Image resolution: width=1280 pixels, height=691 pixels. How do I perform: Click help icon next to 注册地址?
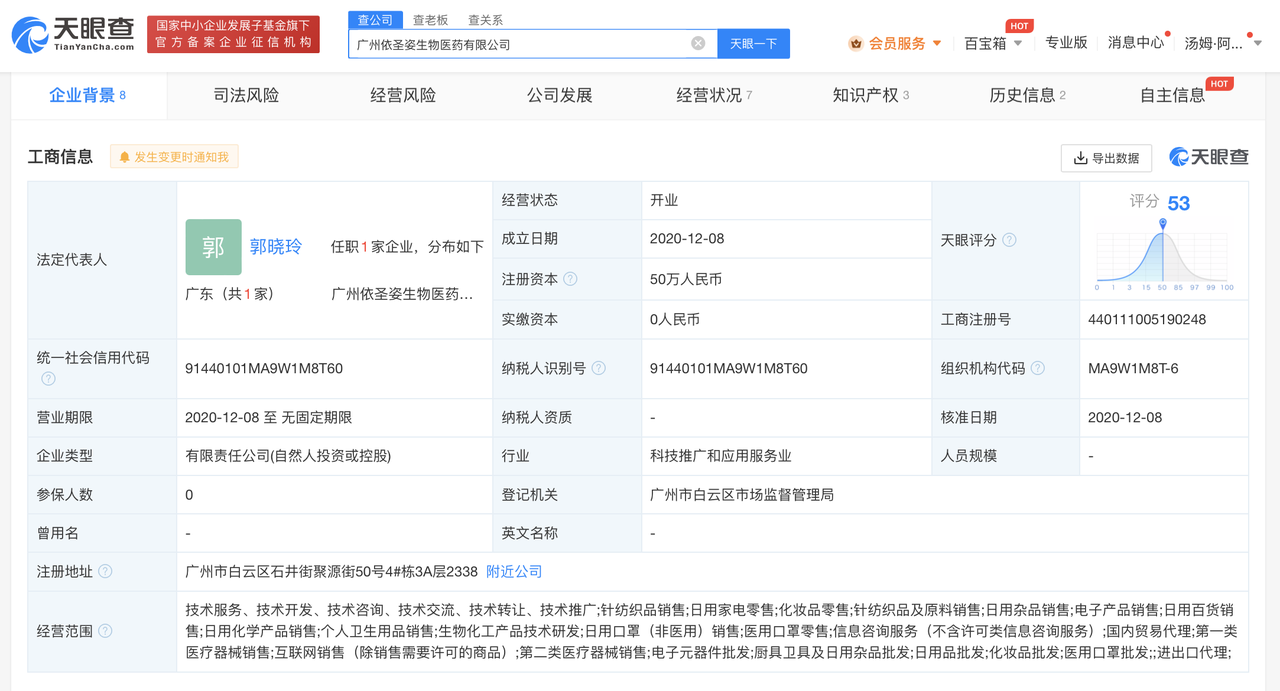click(x=105, y=571)
